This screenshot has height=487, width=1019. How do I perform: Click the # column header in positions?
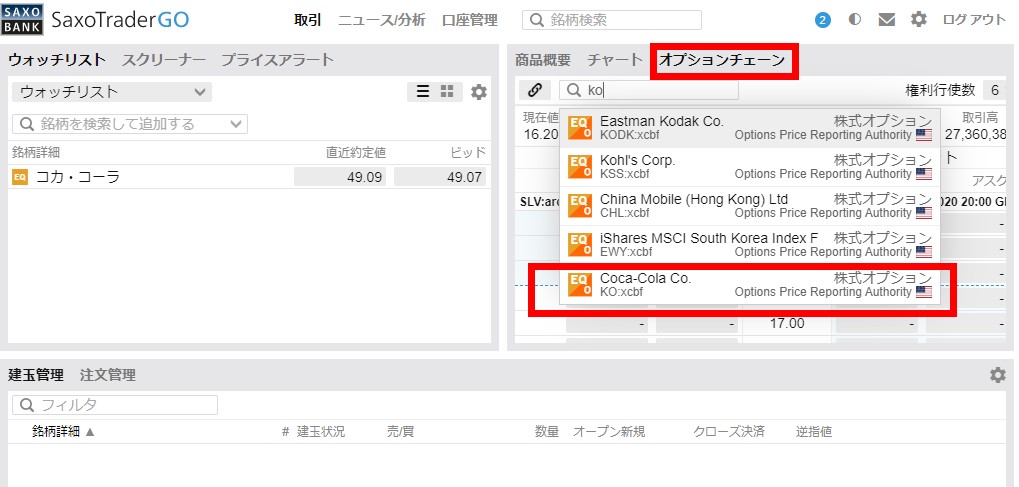(x=285, y=432)
